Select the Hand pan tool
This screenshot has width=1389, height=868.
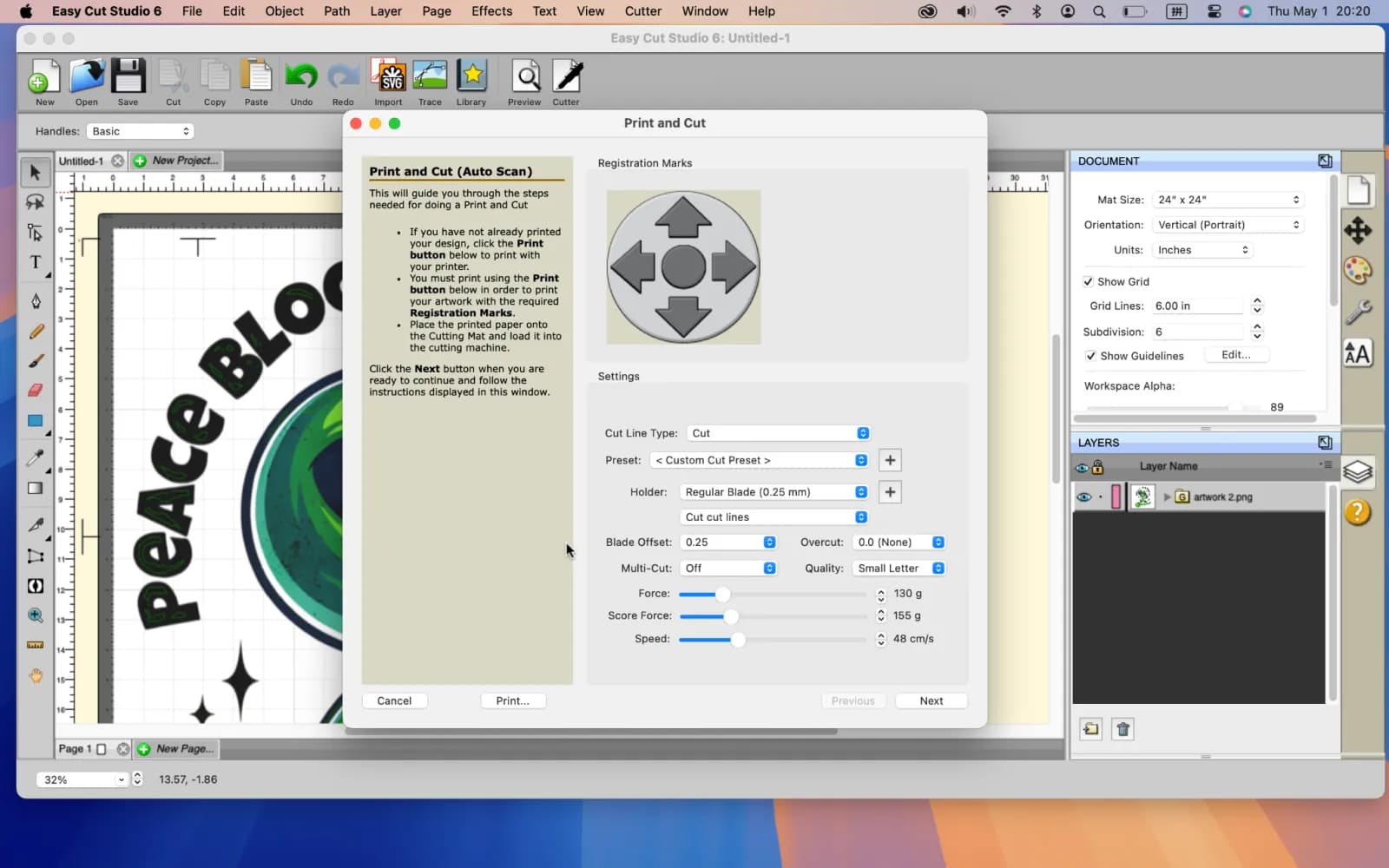(x=35, y=674)
